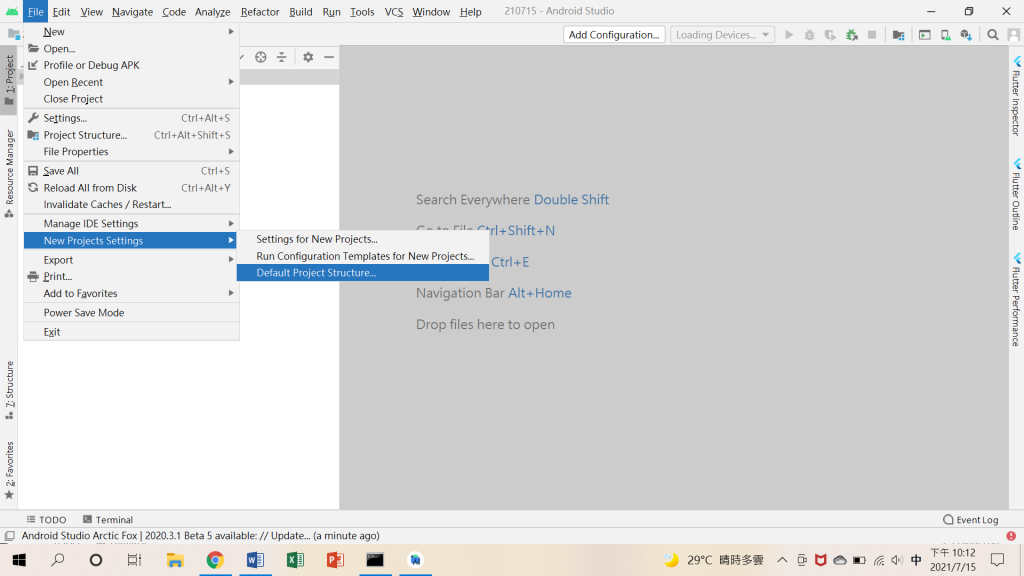The height and width of the screenshot is (576, 1024).
Task: Click Settings... in File menu
Action: tap(131, 118)
